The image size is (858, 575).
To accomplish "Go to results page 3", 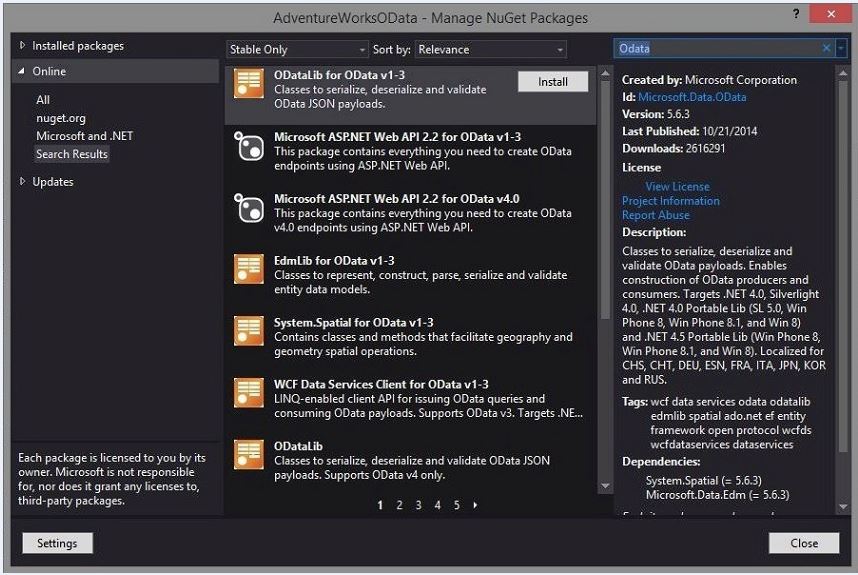I will click(x=419, y=505).
